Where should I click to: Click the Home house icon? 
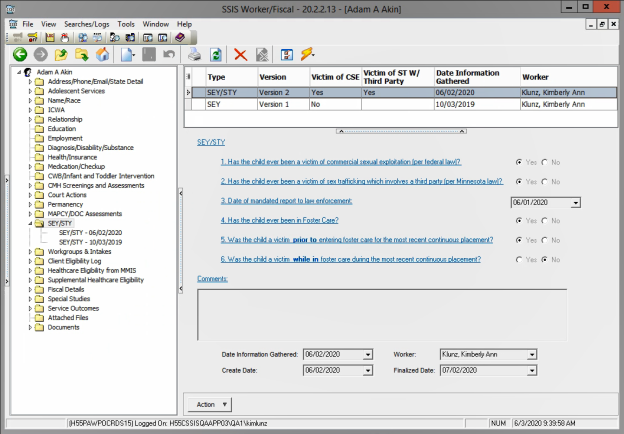102,54
